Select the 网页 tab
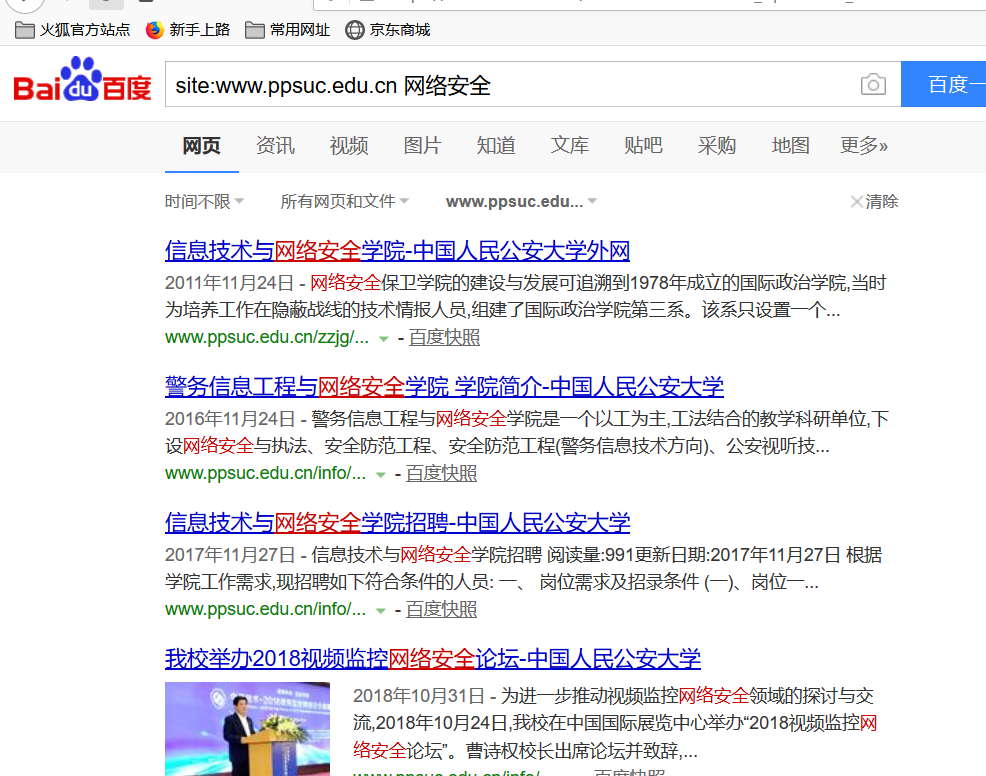This screenshot has height=776, width=986. point(202,146)
